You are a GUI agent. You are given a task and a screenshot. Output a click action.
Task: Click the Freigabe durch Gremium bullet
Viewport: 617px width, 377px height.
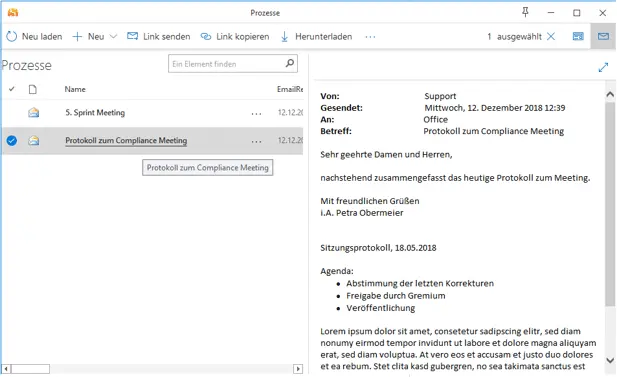point(395,296)
